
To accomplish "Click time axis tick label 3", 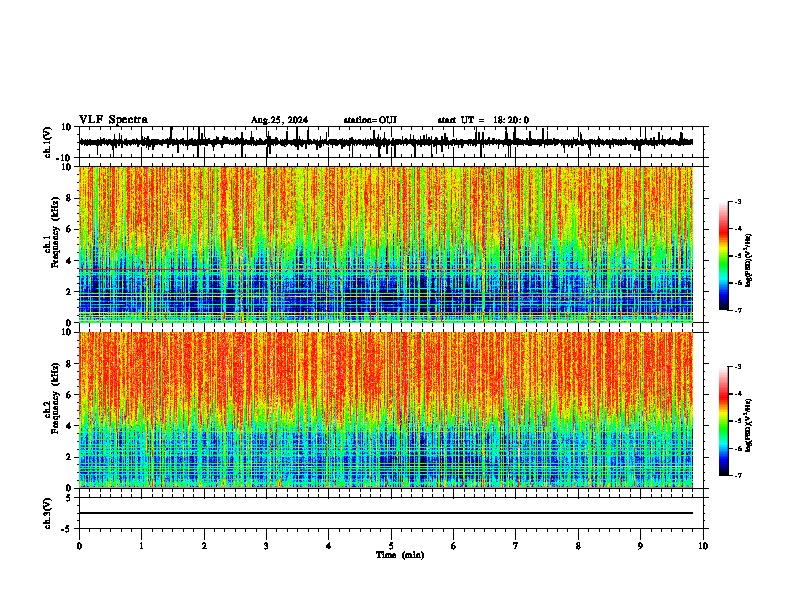I will click(266, 546).
